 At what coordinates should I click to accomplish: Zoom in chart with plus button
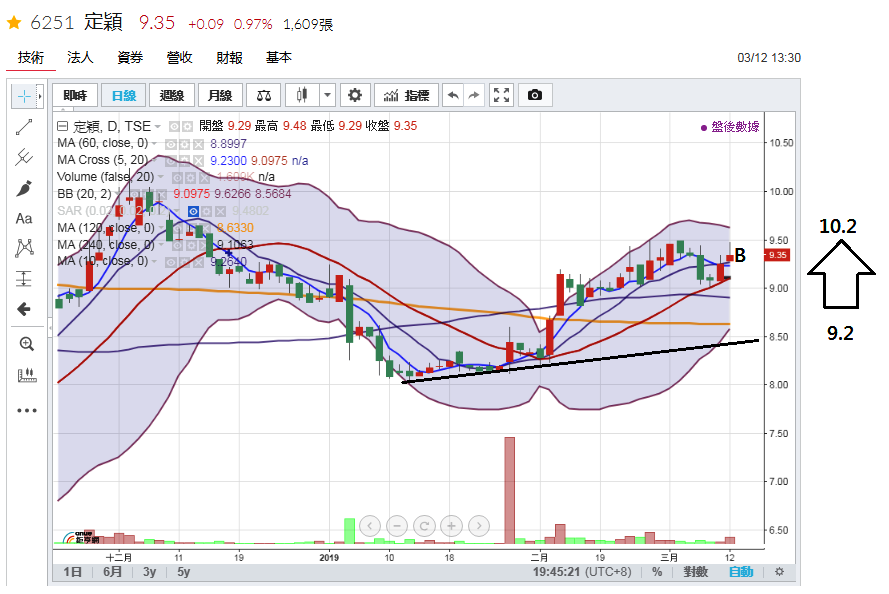coord(451,526)
